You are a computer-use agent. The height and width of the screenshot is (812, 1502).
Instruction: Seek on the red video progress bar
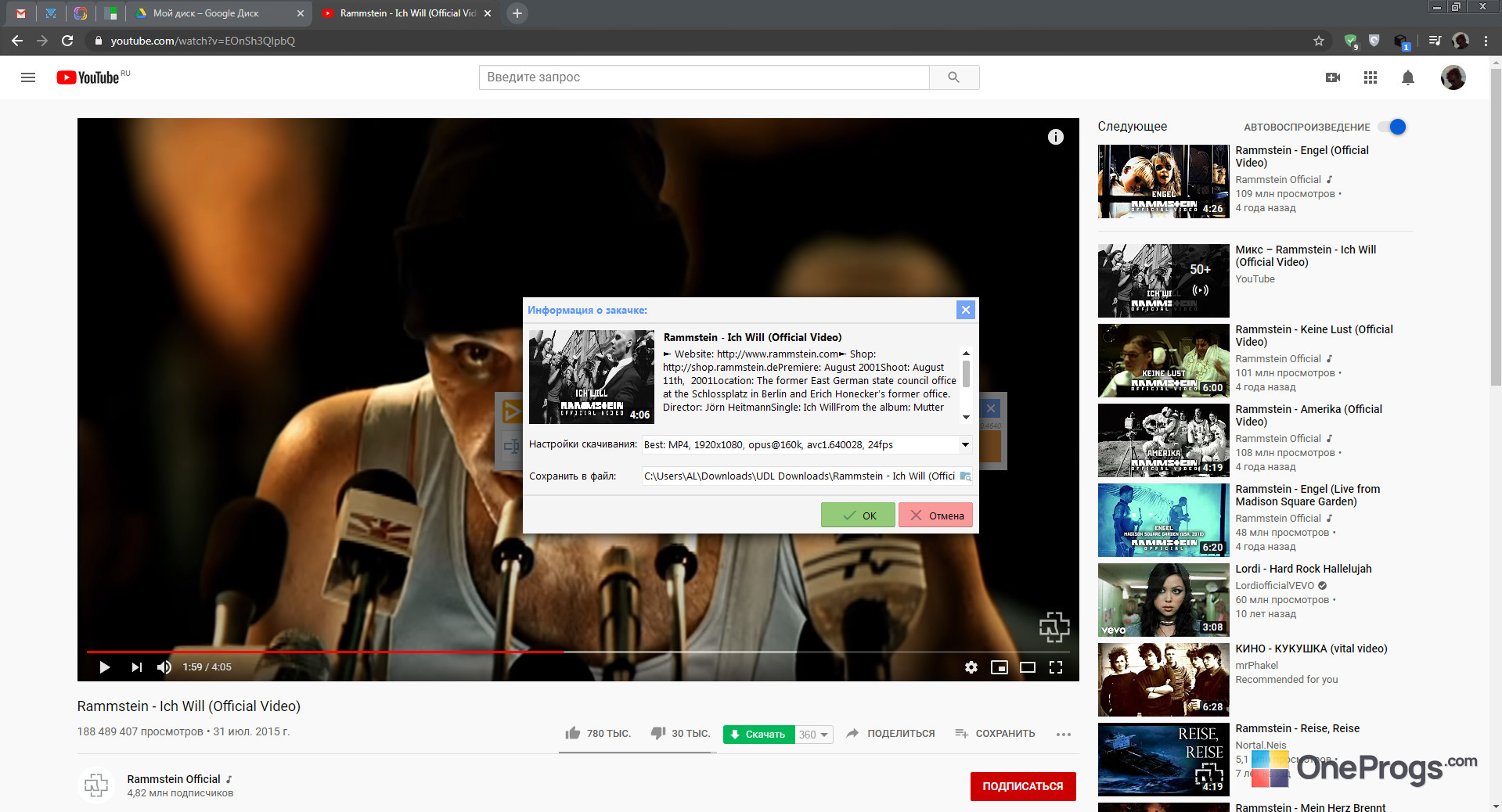coord(325,651)
